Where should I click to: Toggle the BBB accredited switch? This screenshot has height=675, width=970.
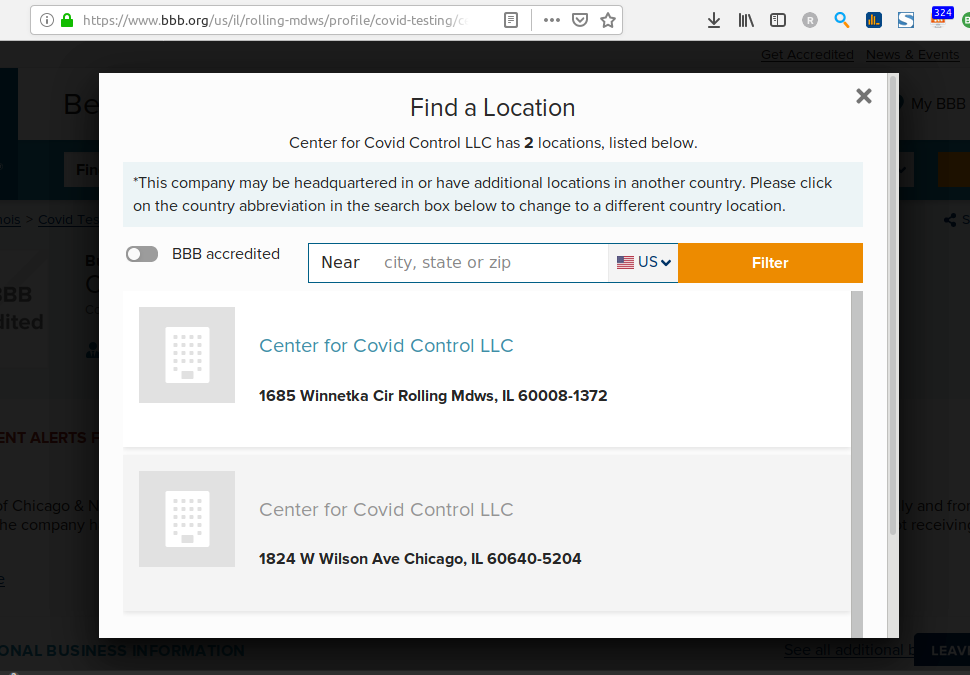coord(142,254)
